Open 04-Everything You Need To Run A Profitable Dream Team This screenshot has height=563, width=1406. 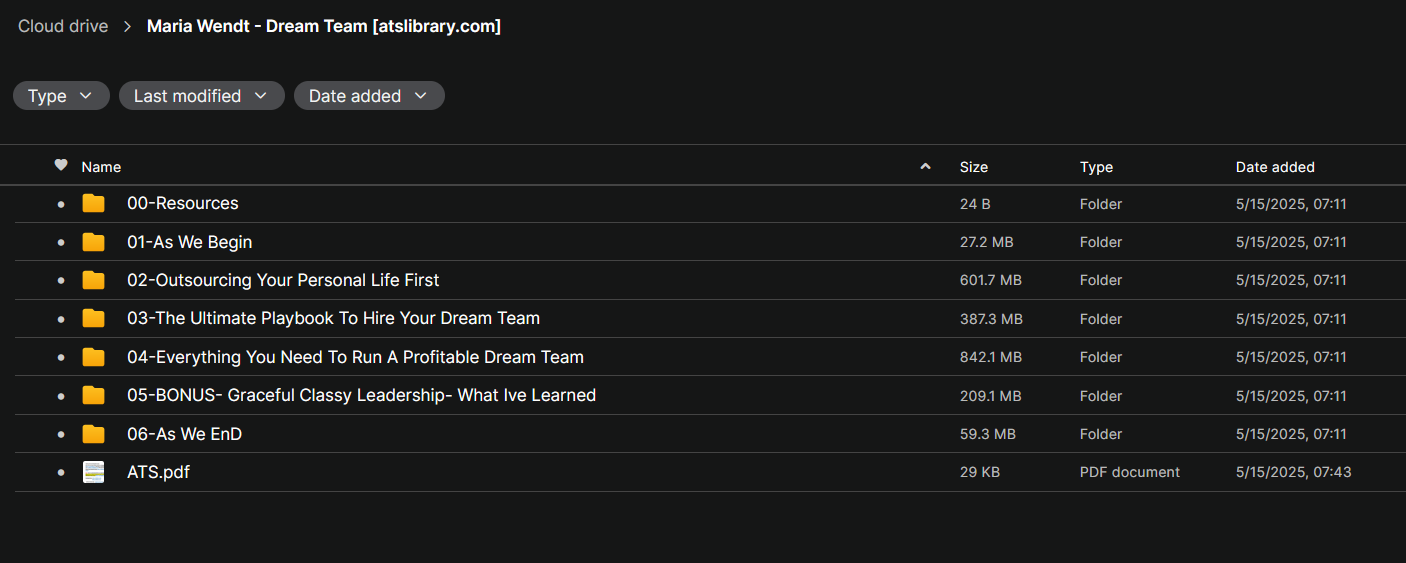pyautogui.click(x=355, y=357)
